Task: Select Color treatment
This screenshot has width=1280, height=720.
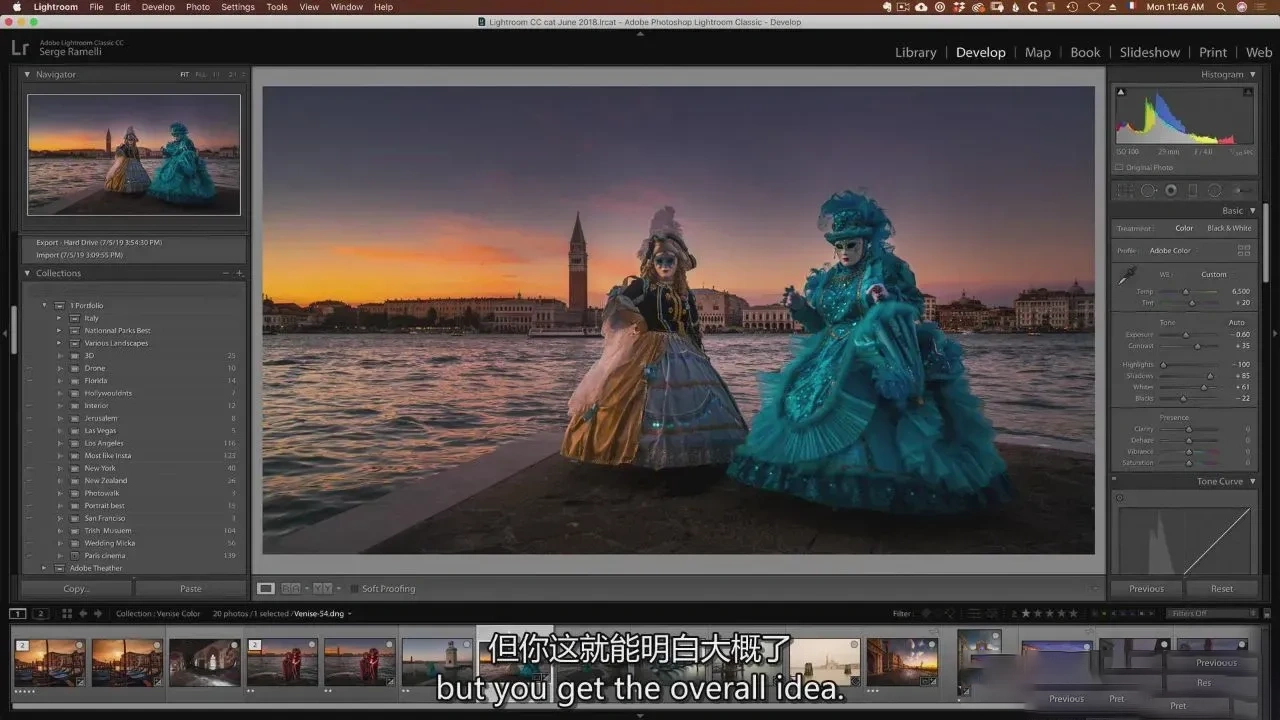Action: (x=1184, y=228)
